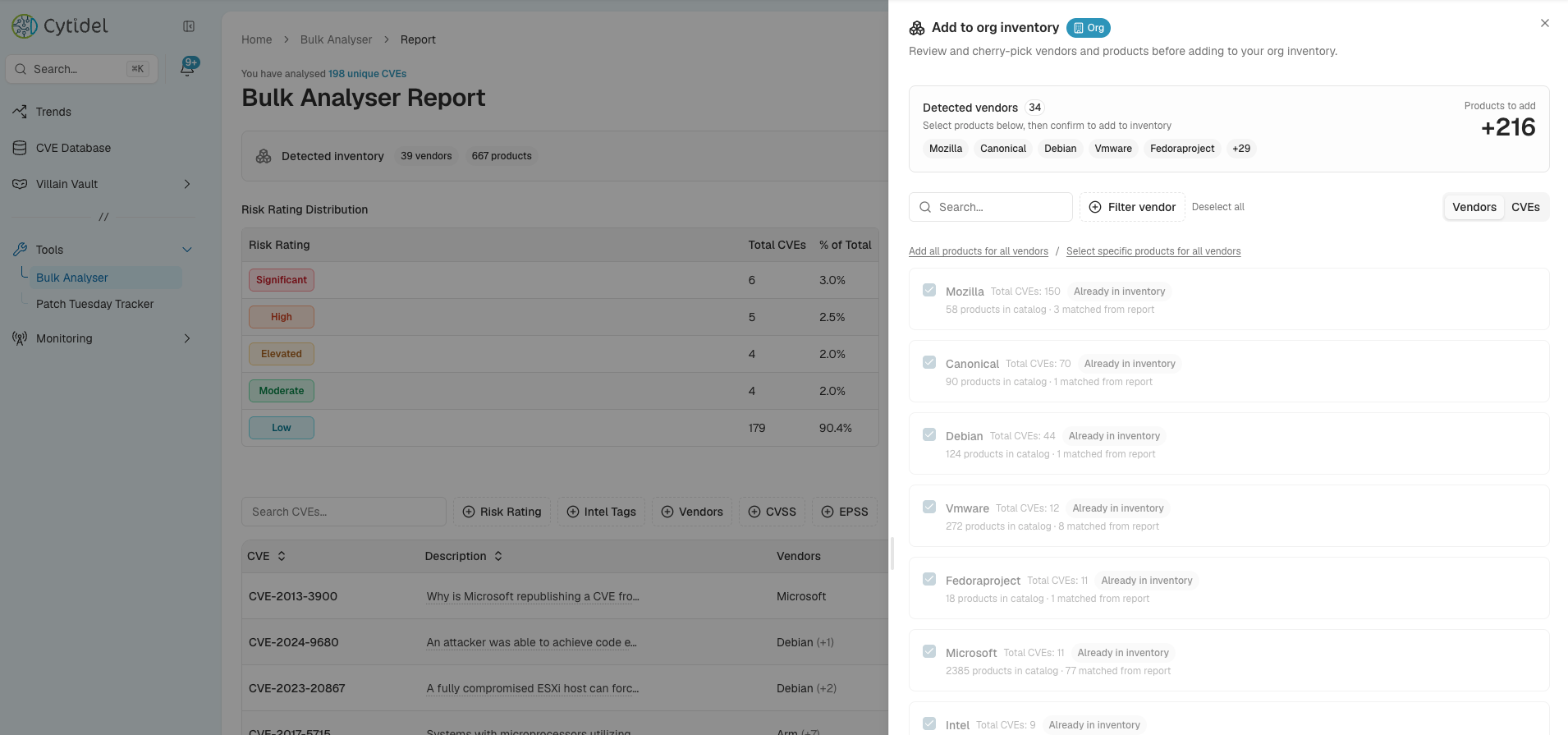Click the plus icon on Intel Tags filter
The height and width of the screenshot is (735, 1568).
click(573, 512)
